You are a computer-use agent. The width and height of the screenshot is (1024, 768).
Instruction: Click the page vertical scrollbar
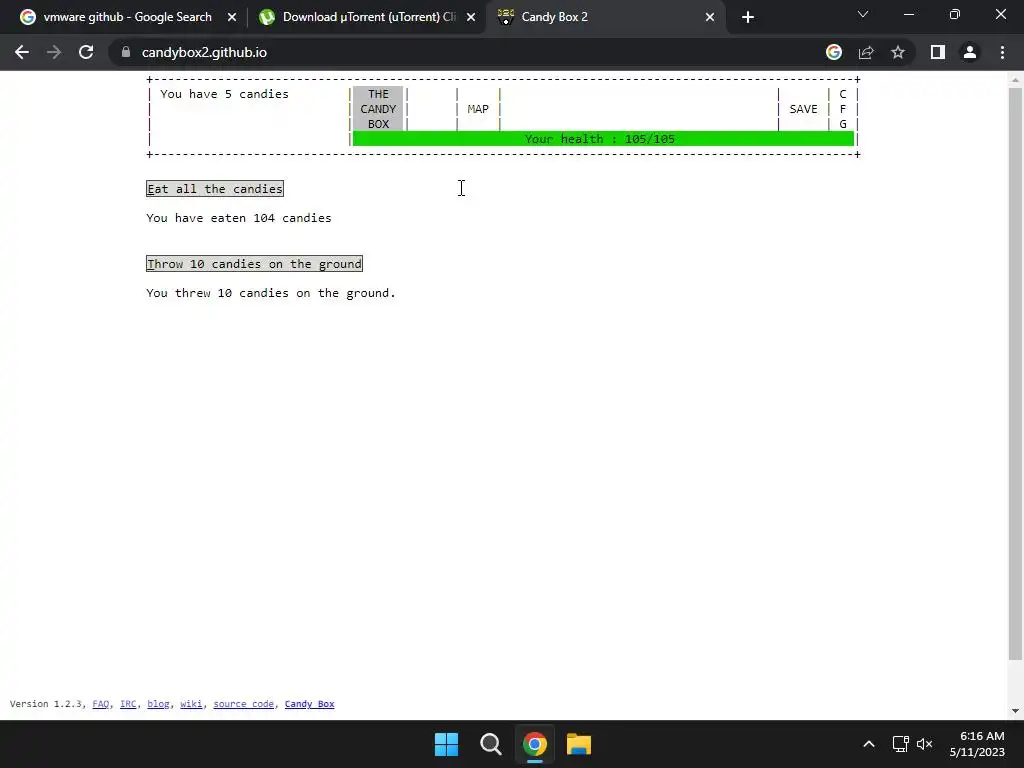click(1015, 372)
